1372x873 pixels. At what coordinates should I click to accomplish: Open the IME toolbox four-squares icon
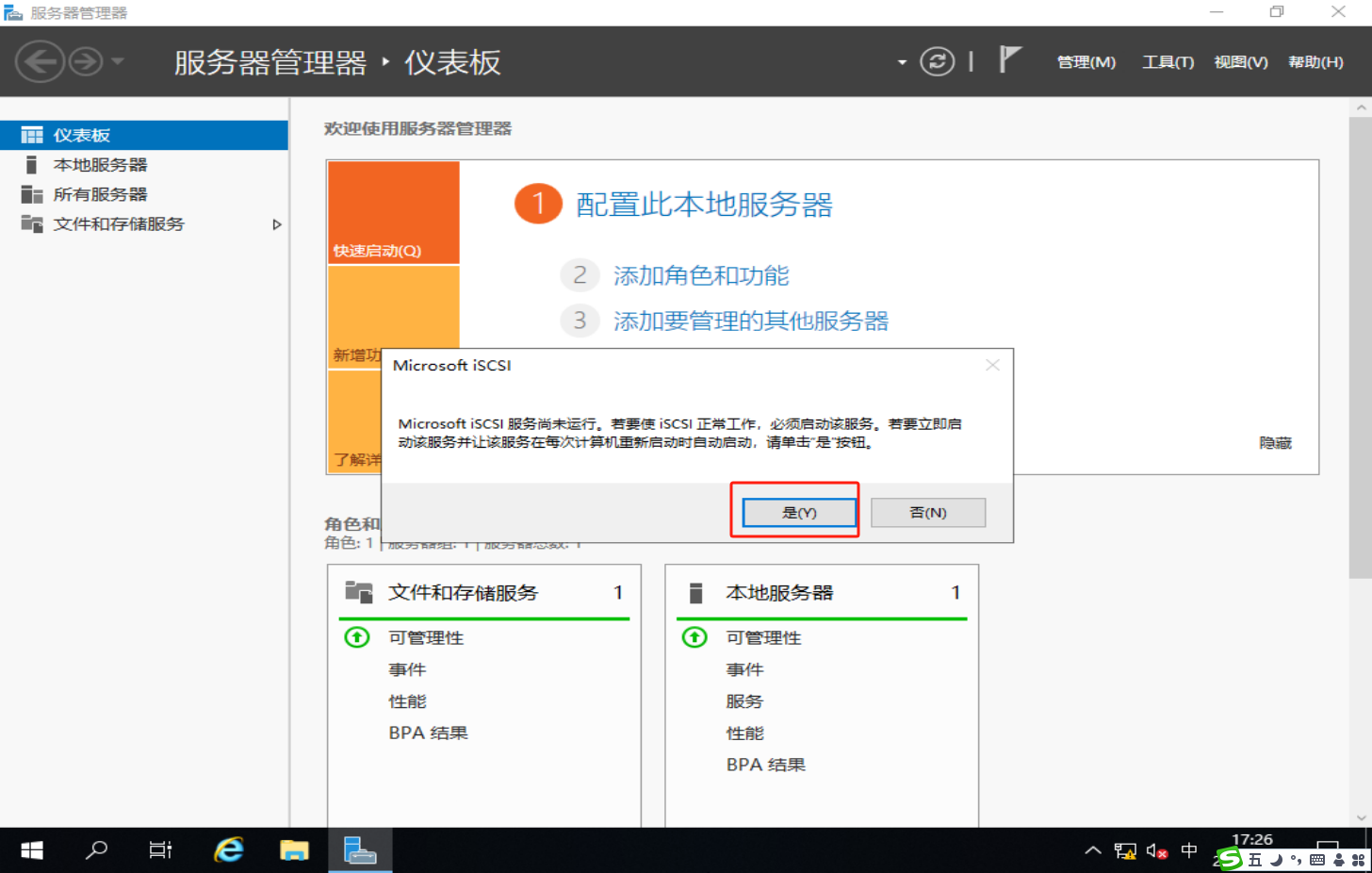coord(1359,860)
